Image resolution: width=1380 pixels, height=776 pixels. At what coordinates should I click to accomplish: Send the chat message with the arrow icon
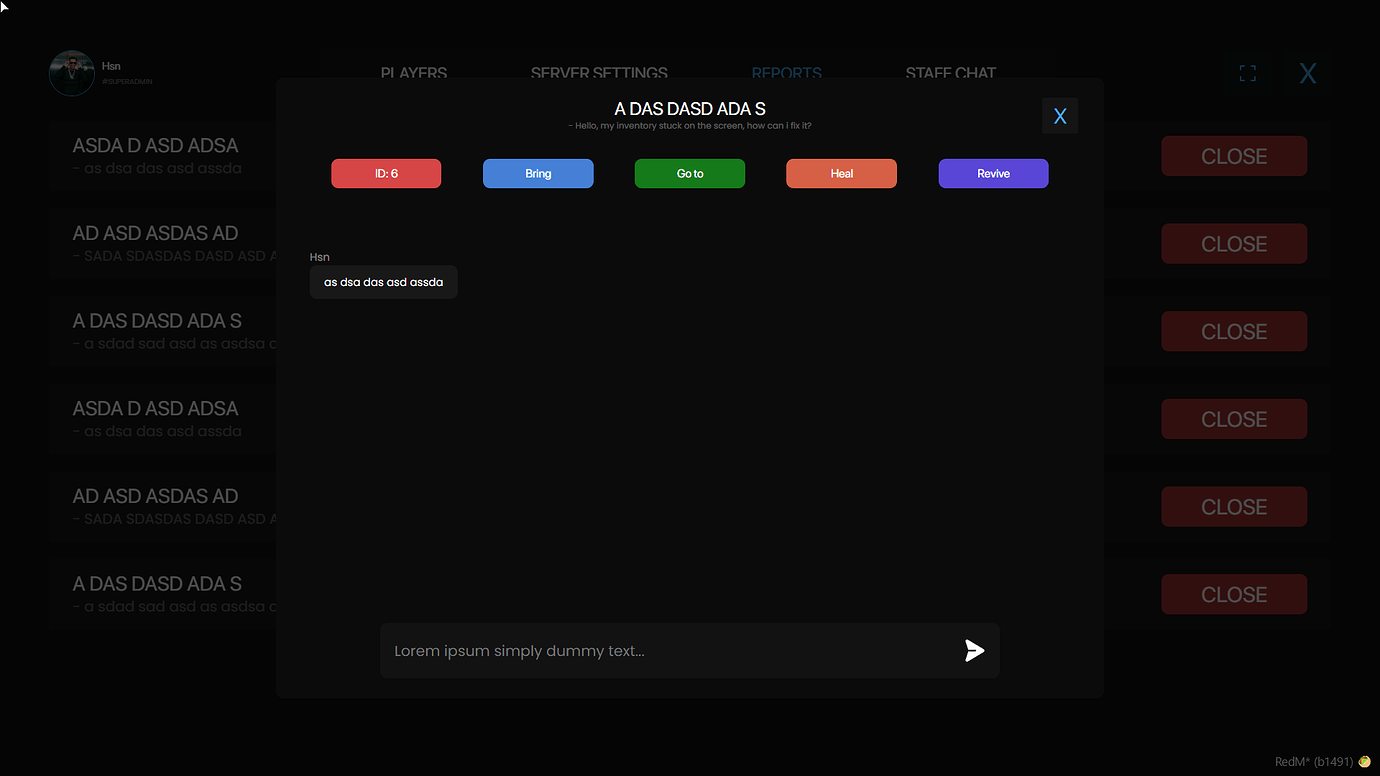coord(973,650)
